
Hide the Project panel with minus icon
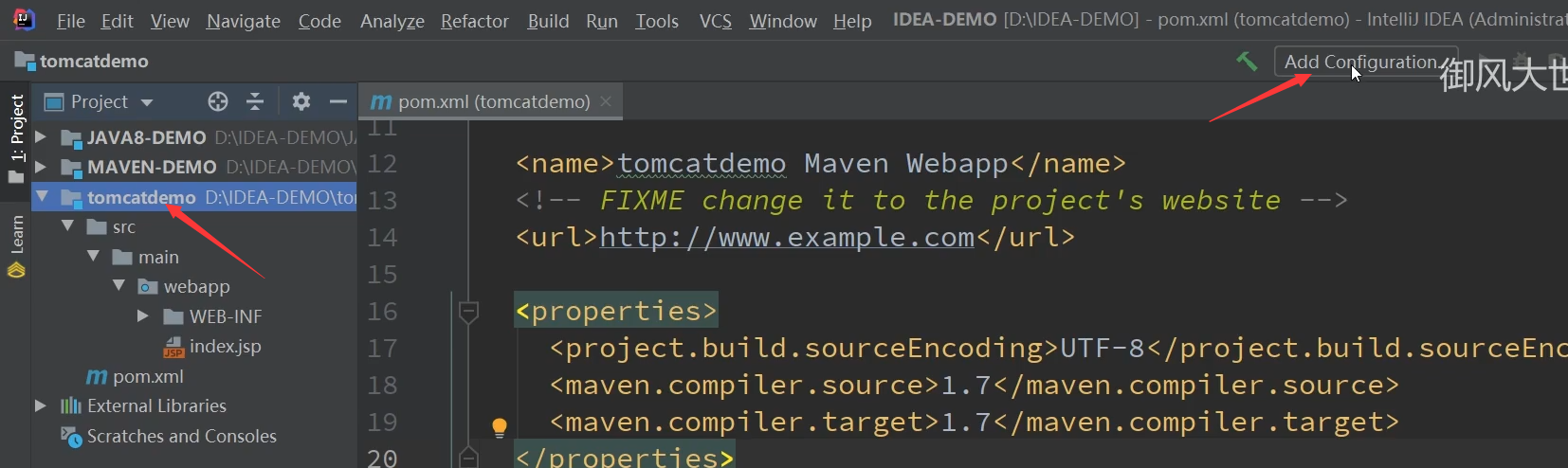[338, 101]
